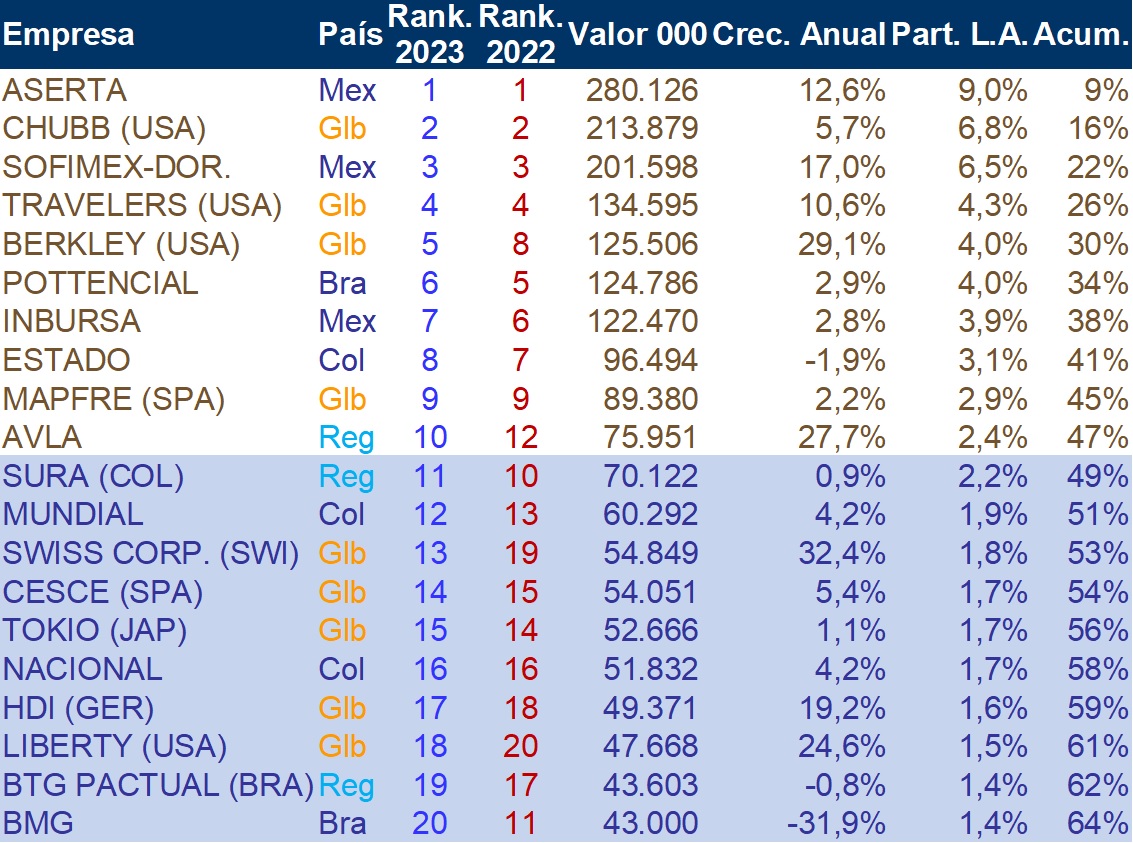Click the value 60.292
This screenshot has height=843, width=1133.
pos(650,514)
